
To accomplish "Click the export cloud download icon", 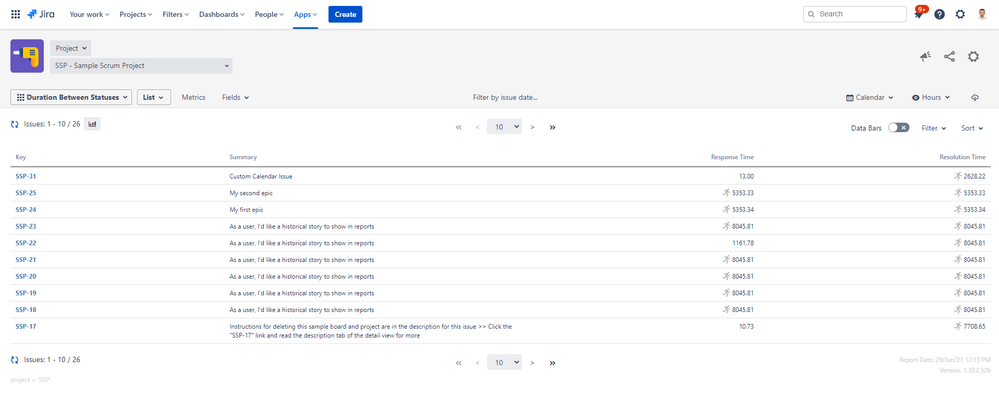I will pyautogui.click(x=974, y=97).
